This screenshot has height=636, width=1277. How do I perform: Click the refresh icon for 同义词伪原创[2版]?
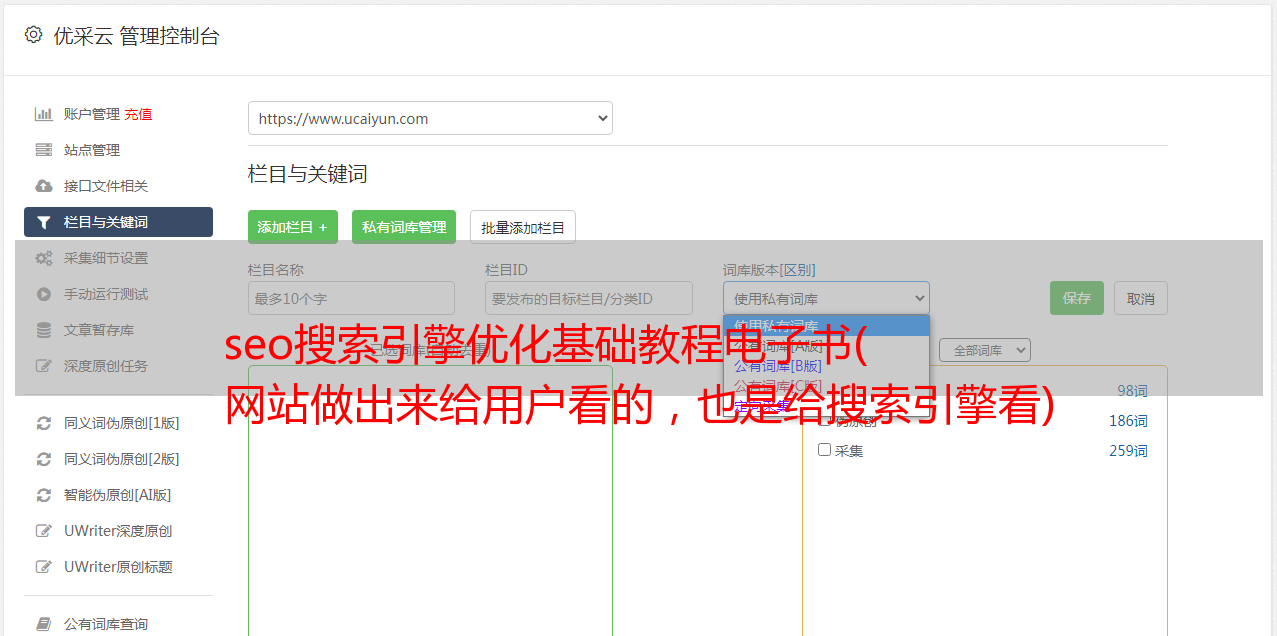pos(43,459)
